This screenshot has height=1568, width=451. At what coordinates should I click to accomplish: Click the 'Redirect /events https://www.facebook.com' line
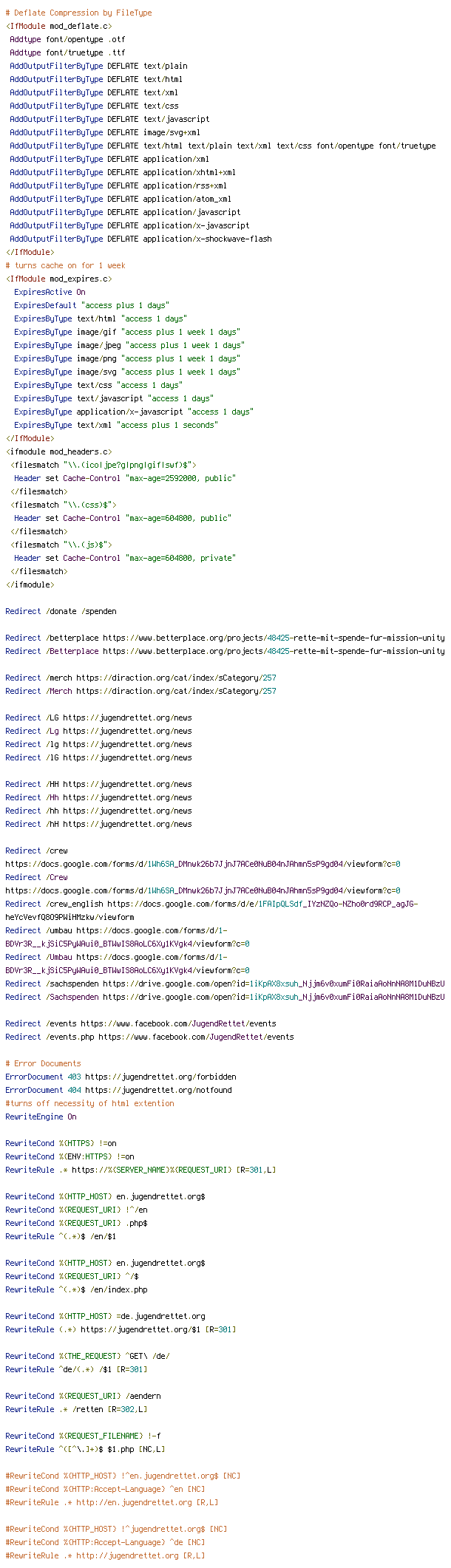[140, 1024]
